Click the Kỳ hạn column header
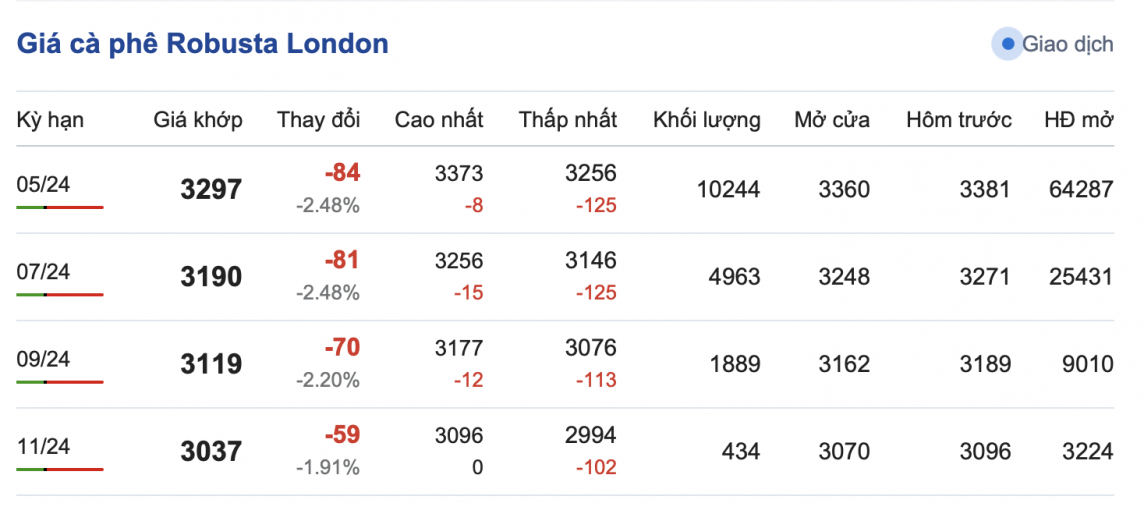Image resolution: width=1144 pixels, height=521 pixels. [x=50, y=120]
